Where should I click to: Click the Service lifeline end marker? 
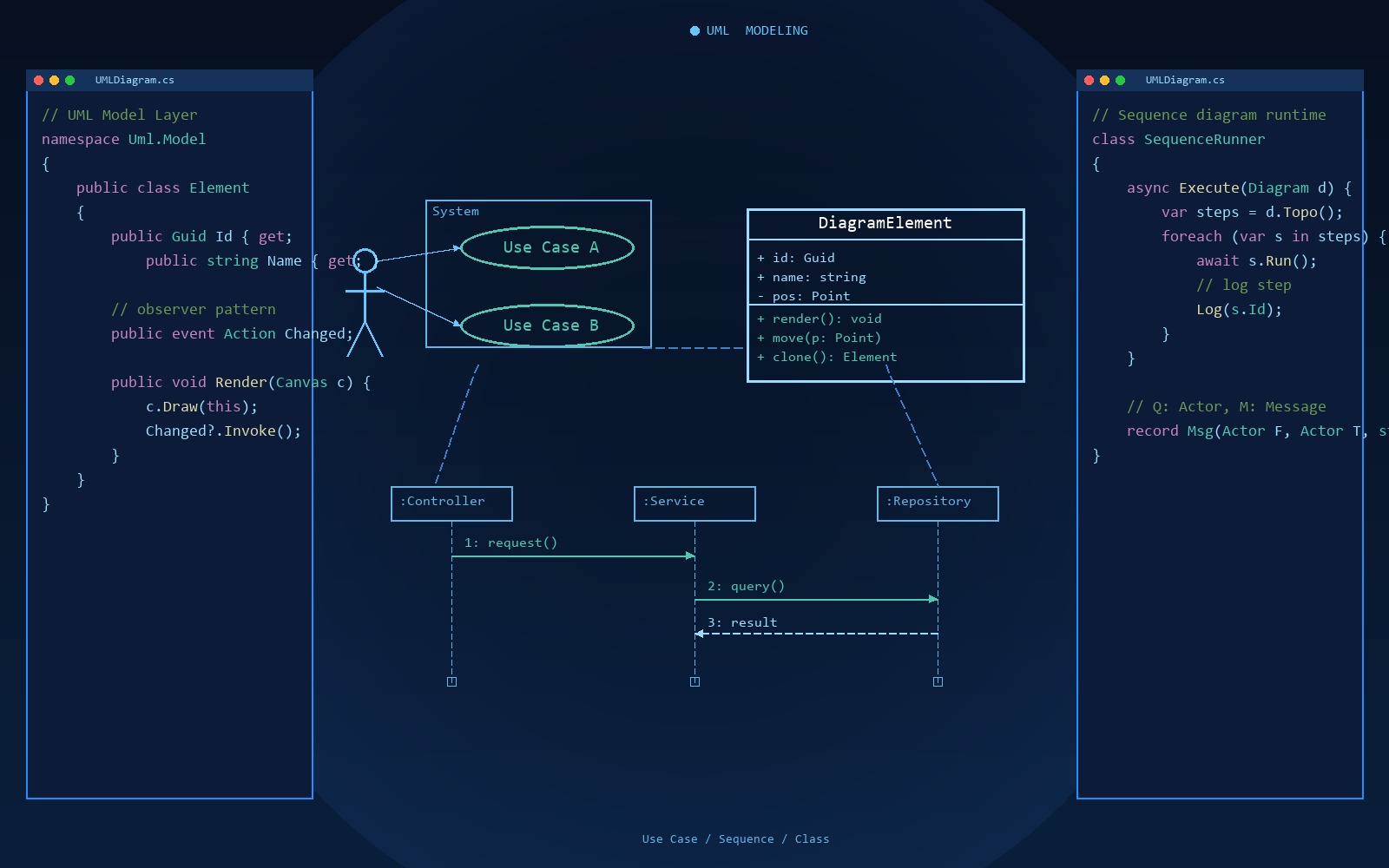point(694,681)
